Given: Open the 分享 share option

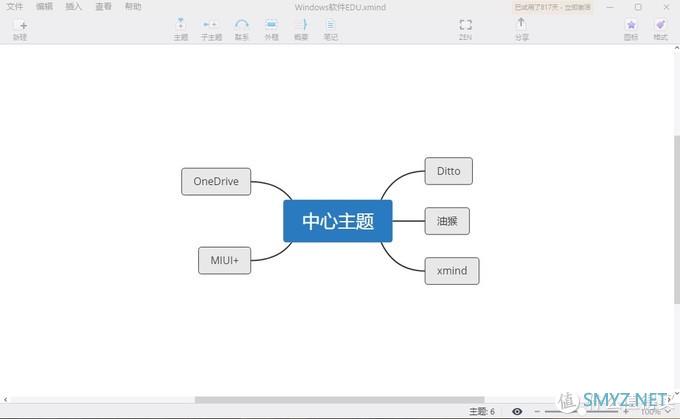Looking at the screenshot, I should coord(522,29).
